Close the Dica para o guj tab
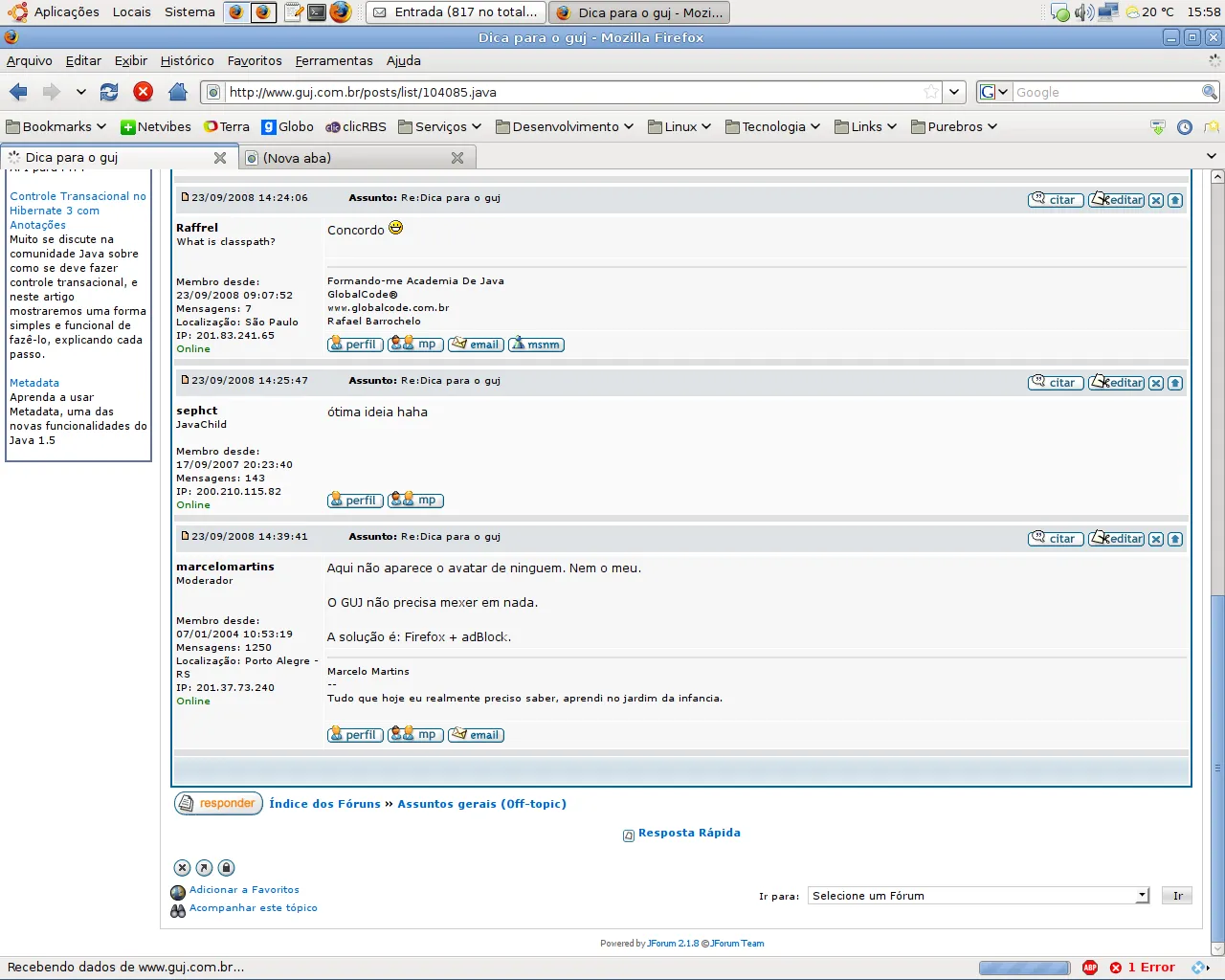This screenshot has width=1225, height=980. 220,158
